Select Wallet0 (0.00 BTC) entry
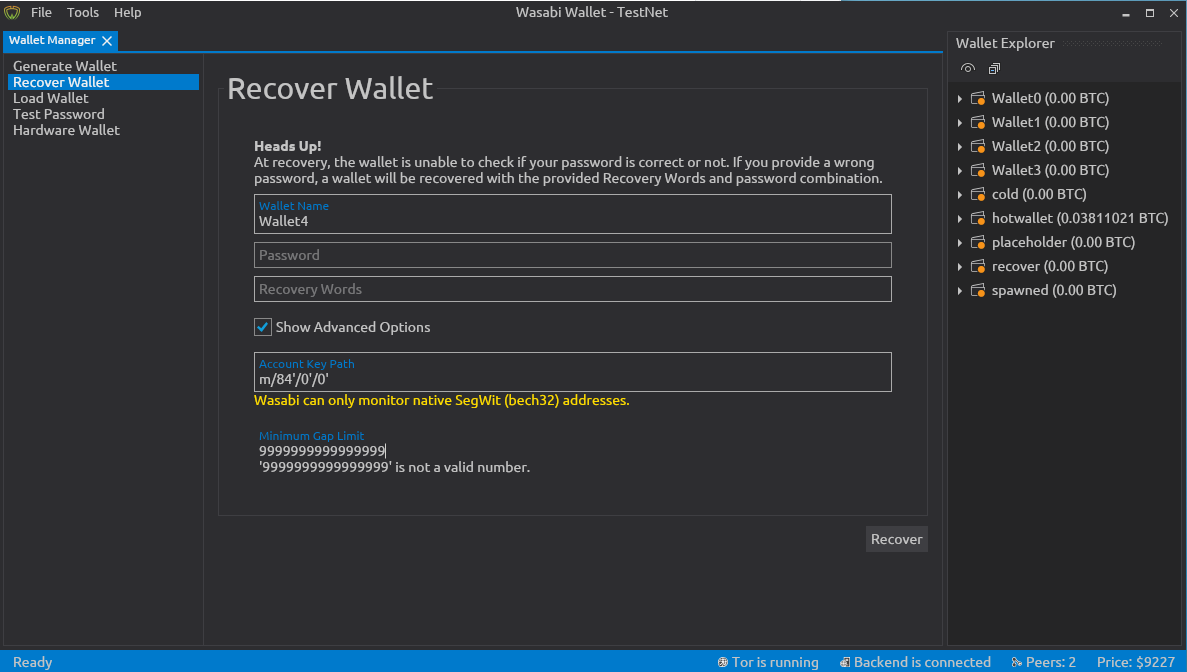 (x=1050, y=98)
